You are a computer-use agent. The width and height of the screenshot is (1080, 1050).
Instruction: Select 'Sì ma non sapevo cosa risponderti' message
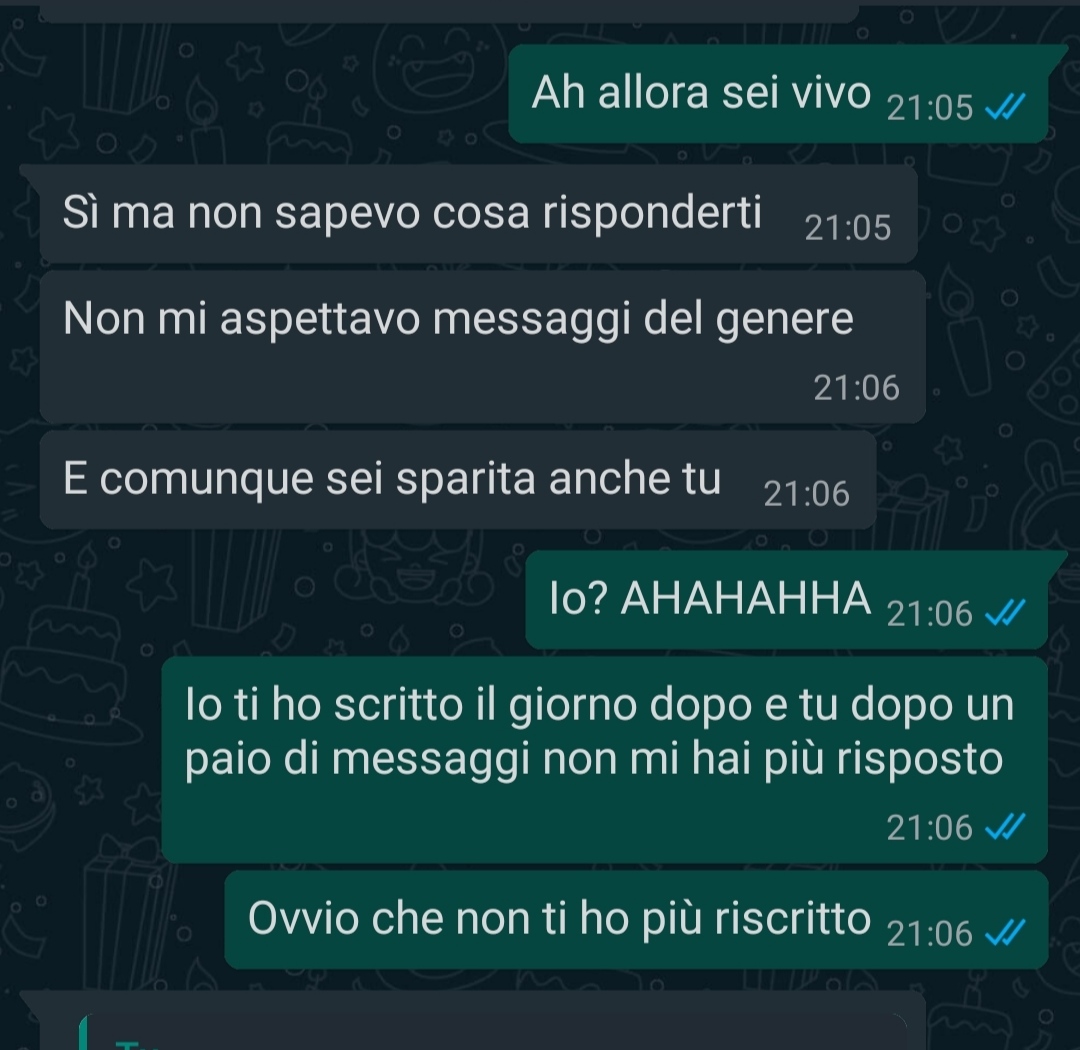478,213
